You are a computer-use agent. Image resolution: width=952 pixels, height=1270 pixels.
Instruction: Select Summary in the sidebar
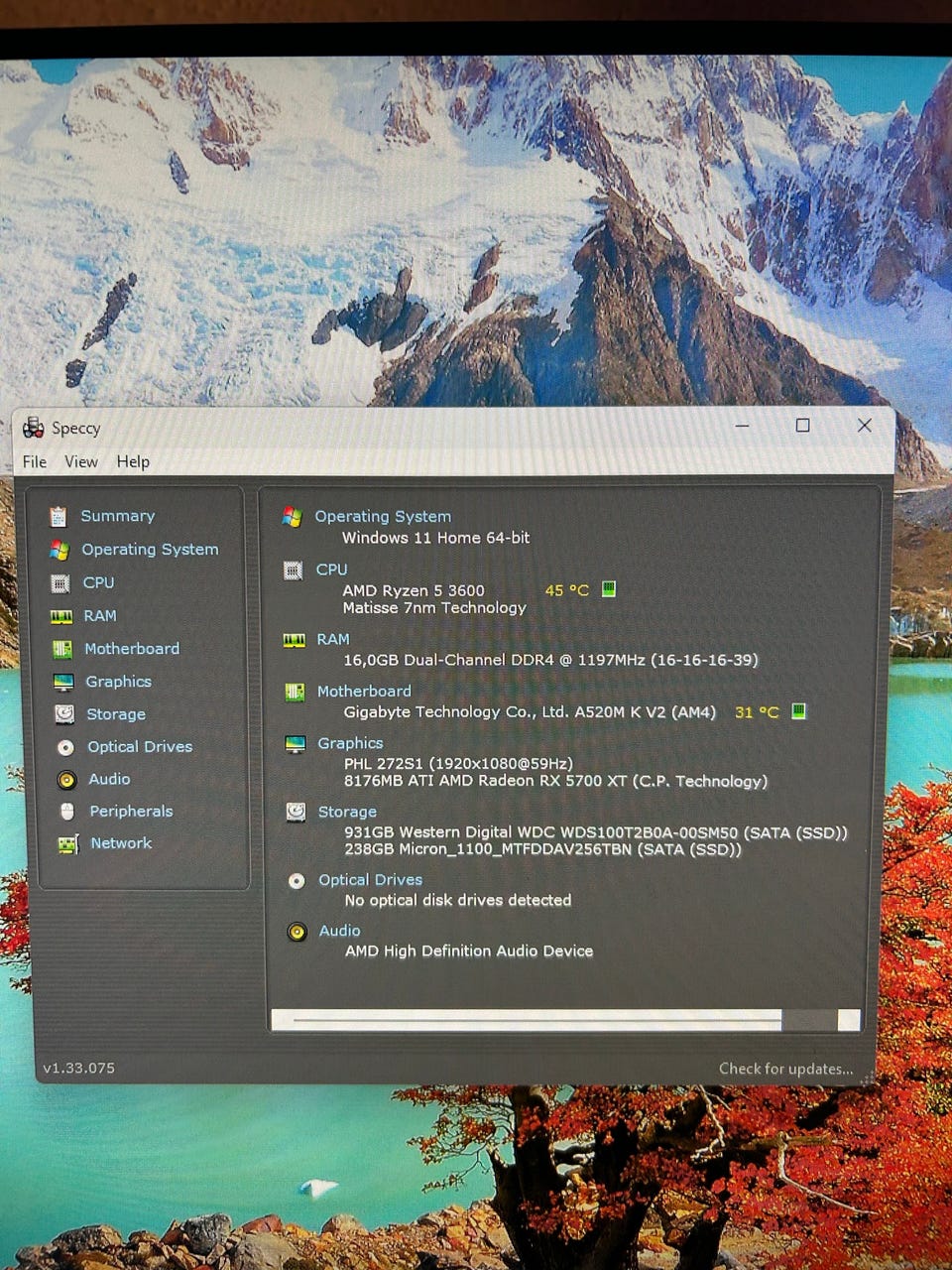click(x=118, y=516)
